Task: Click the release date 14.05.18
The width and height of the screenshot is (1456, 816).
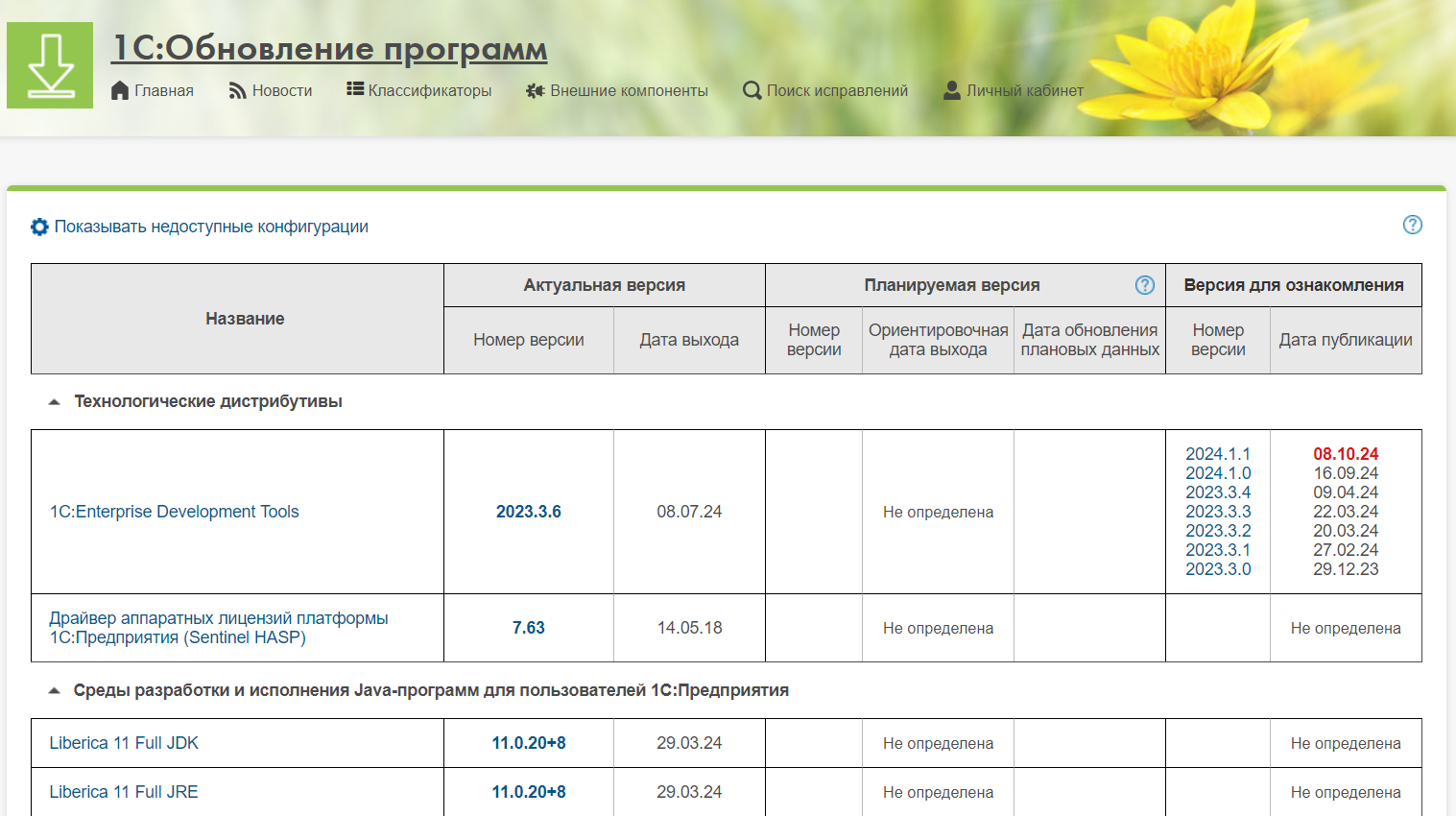Action: coord(689,628)
